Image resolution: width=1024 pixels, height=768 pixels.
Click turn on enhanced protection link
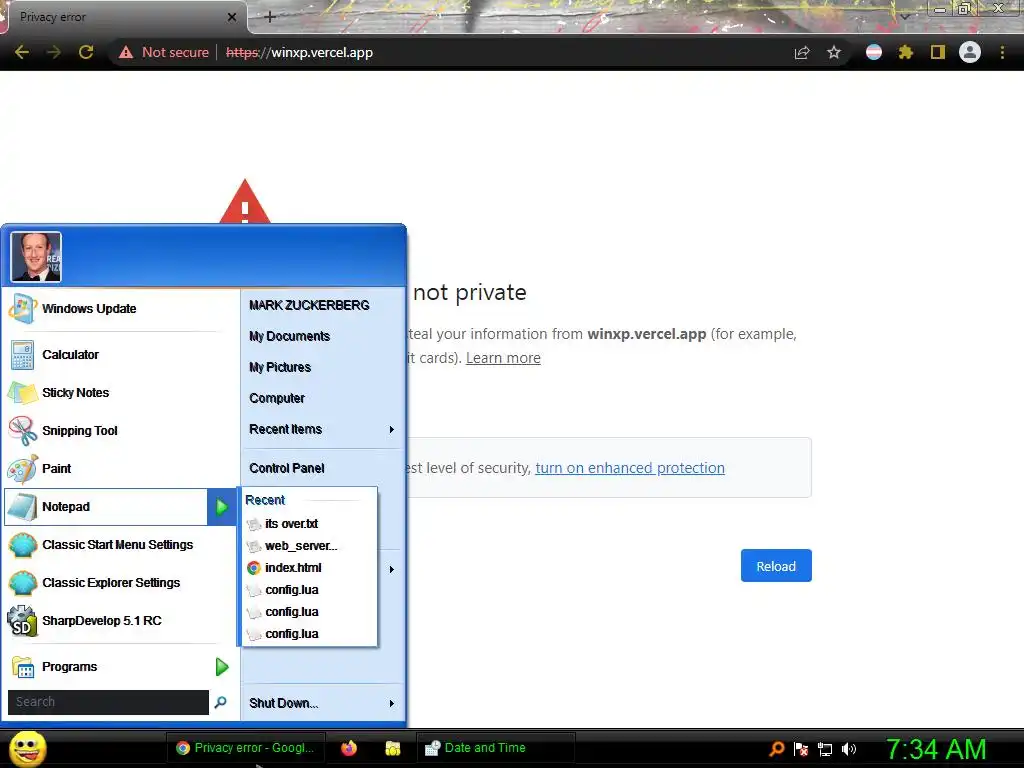(x=630, y=468)
